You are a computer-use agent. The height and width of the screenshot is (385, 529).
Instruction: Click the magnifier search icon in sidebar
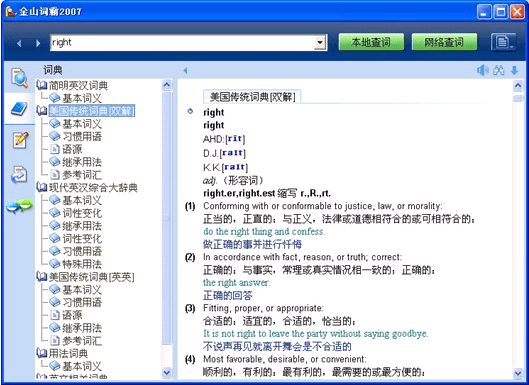pos(19,78)
